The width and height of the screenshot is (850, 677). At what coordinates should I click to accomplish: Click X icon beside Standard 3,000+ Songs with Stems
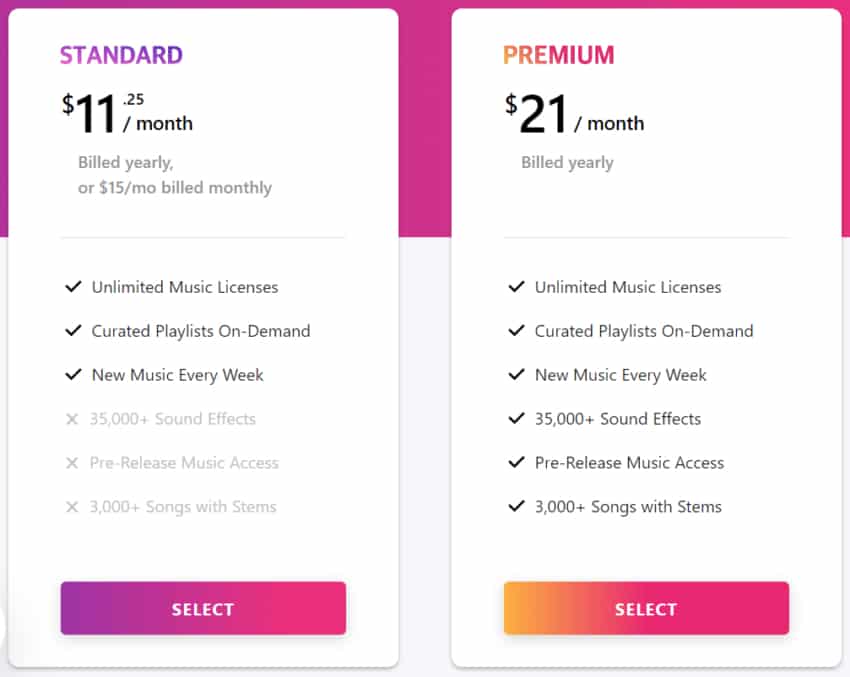click(x=72, y=507)
